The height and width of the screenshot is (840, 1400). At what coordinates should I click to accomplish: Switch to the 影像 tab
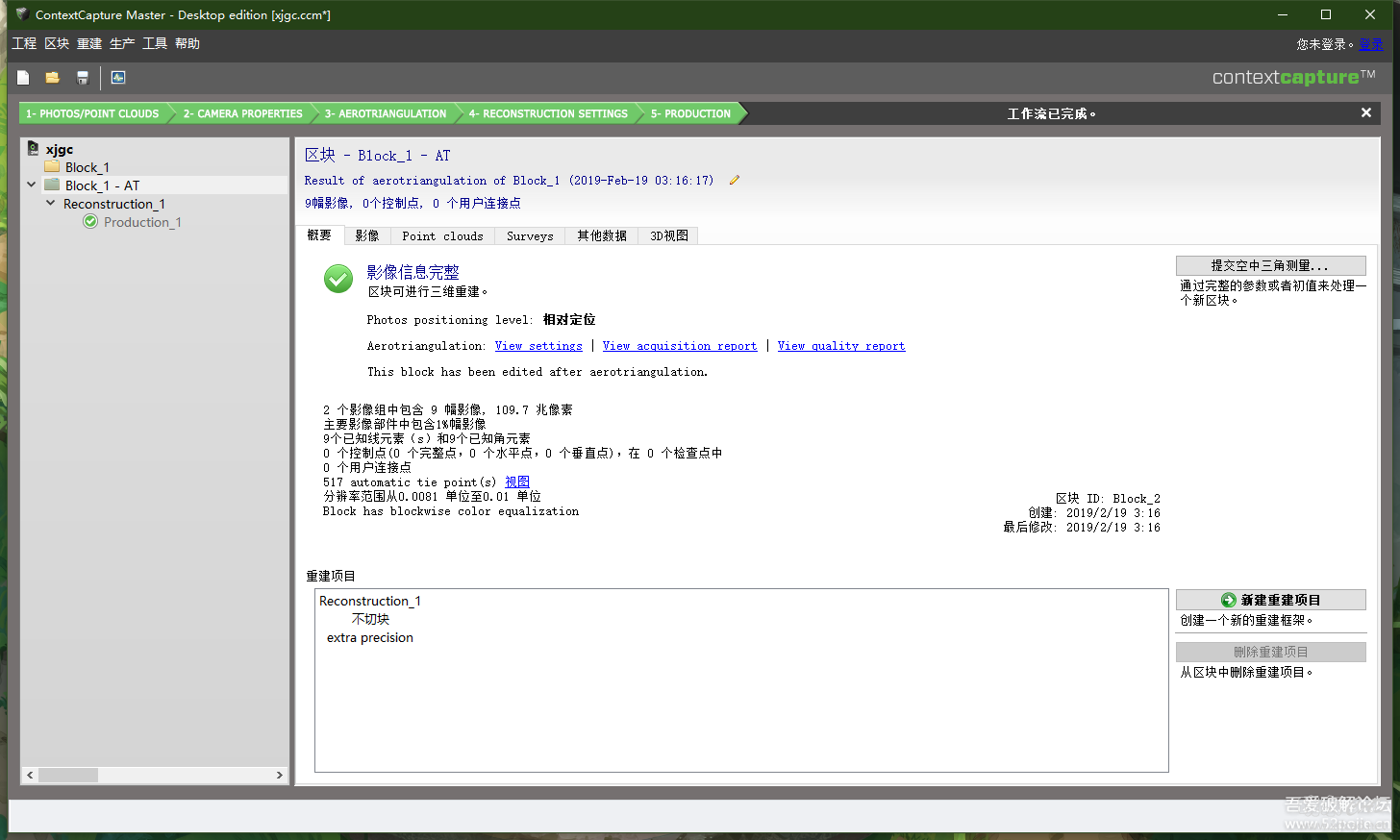(367, 235)
